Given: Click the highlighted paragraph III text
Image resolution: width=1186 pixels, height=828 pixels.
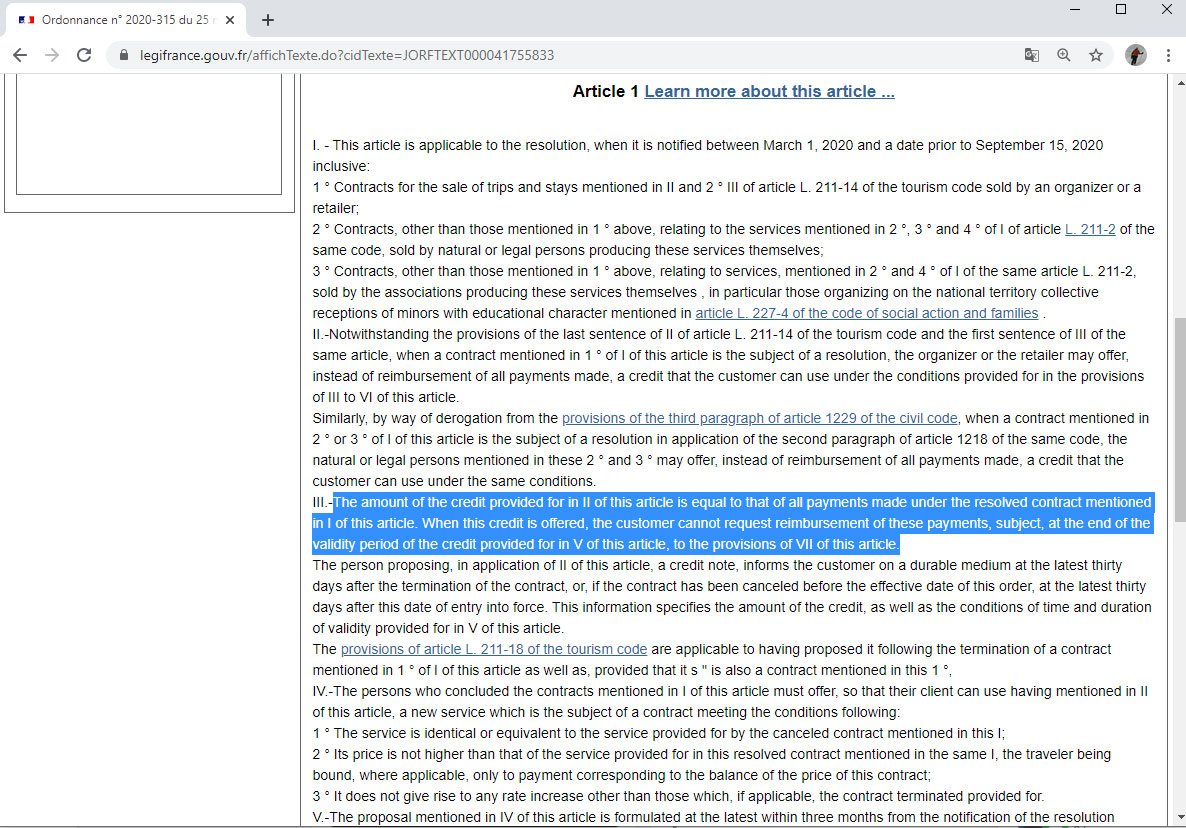Looking at the screenshot, I should point(733,523).
